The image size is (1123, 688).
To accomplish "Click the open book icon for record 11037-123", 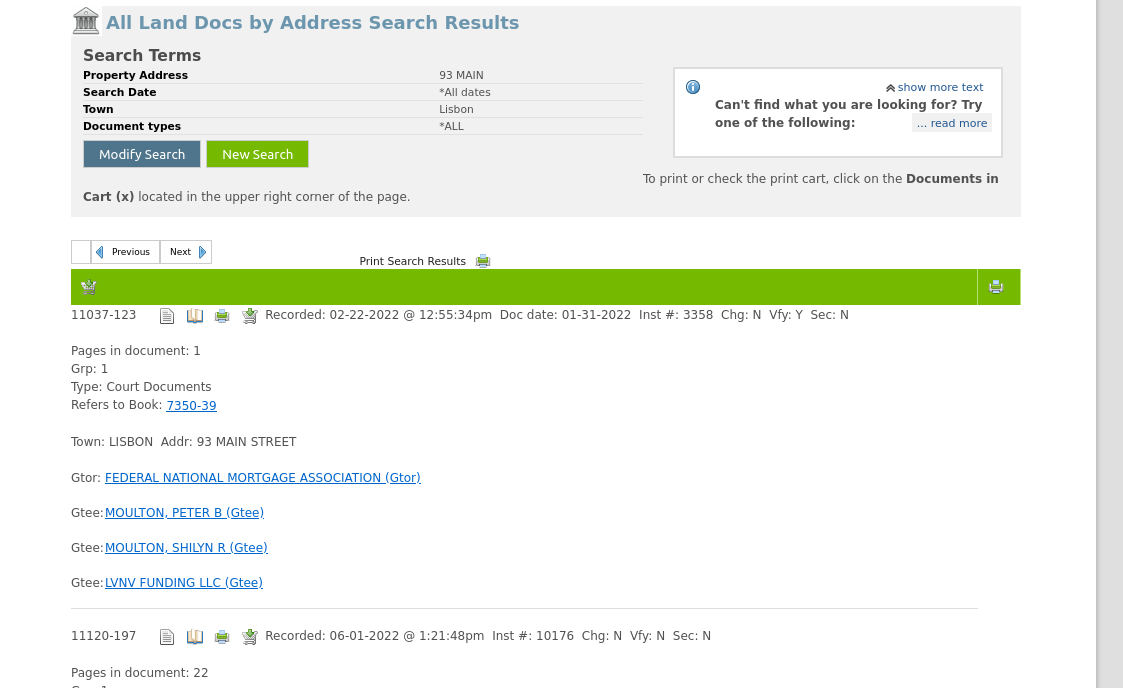I will [195, 316].
